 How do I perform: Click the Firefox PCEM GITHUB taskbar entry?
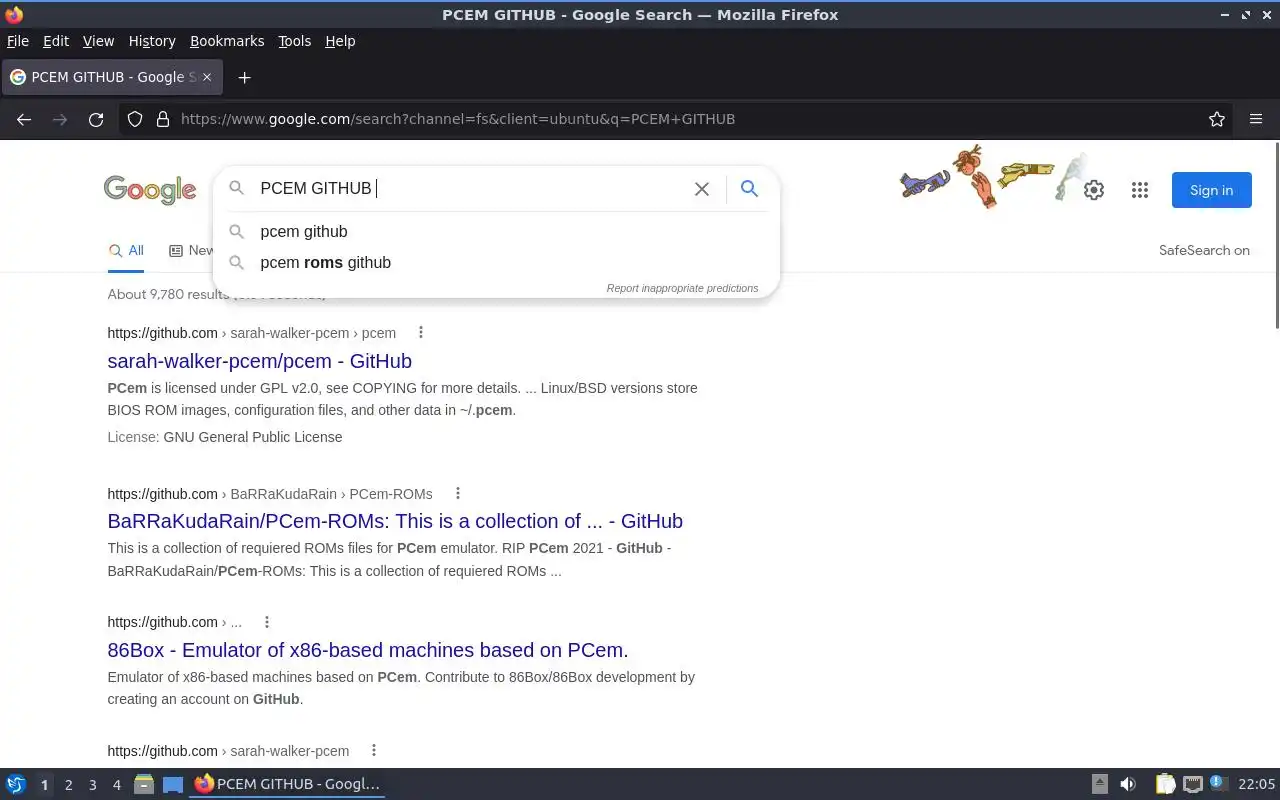point(287,784)
